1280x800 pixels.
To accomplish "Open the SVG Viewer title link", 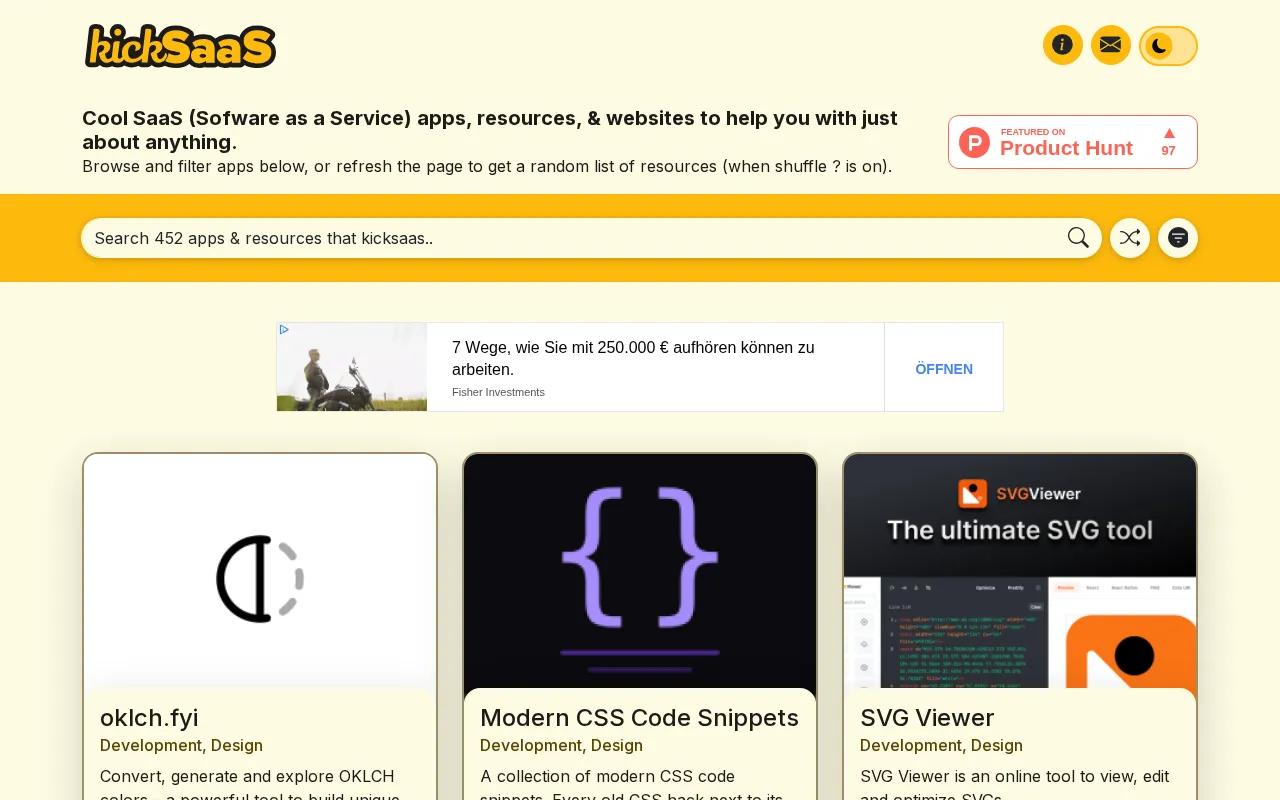I will tap(927, 718).
